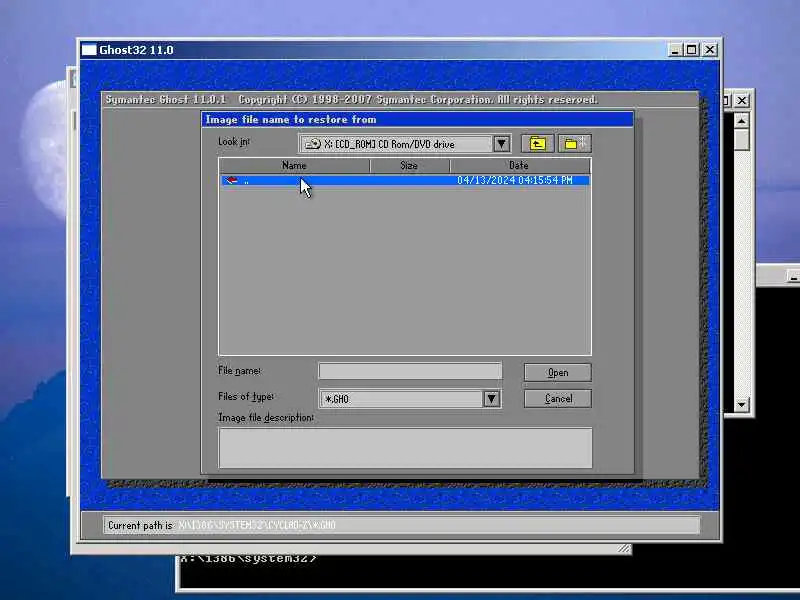Create new folder icon in dialog
The image size is (800, 600).
pos(575,144)
